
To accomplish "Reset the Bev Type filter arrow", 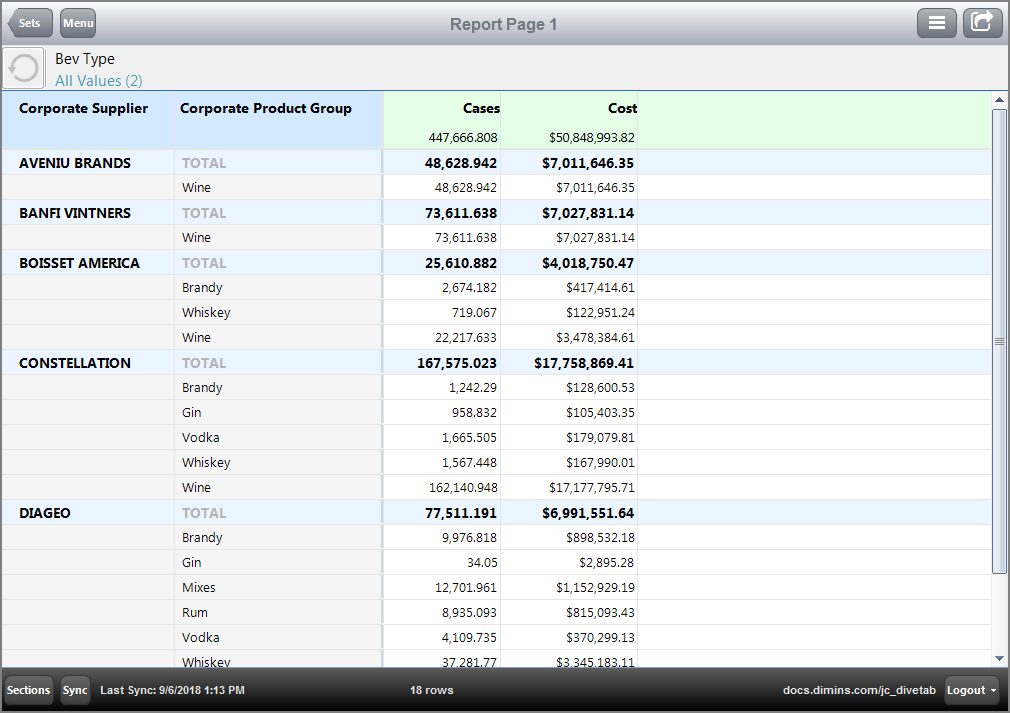I will (x=22, y=67).
